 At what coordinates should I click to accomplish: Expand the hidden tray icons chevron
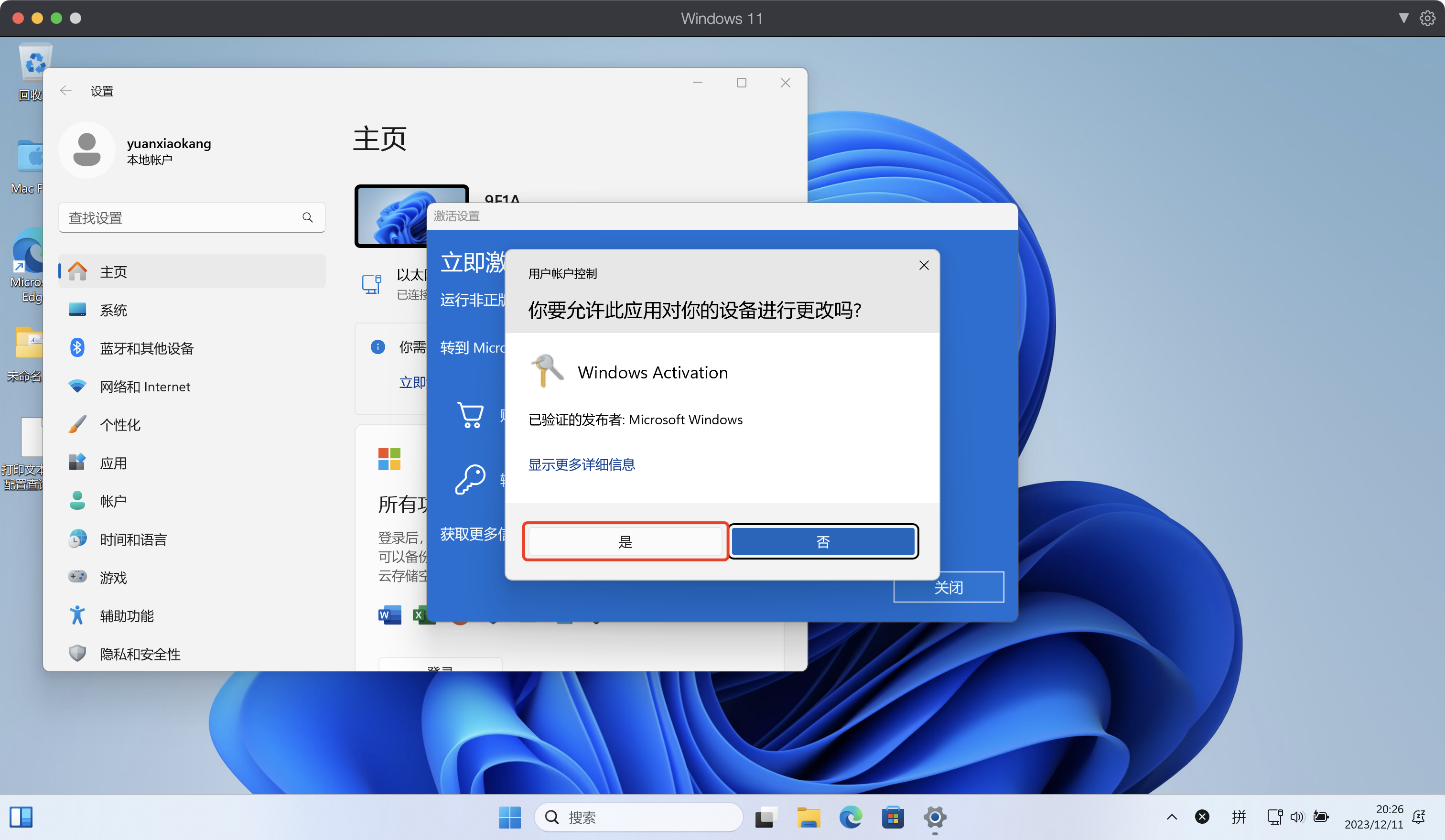pyautogui.click(x=1172, y=817)
